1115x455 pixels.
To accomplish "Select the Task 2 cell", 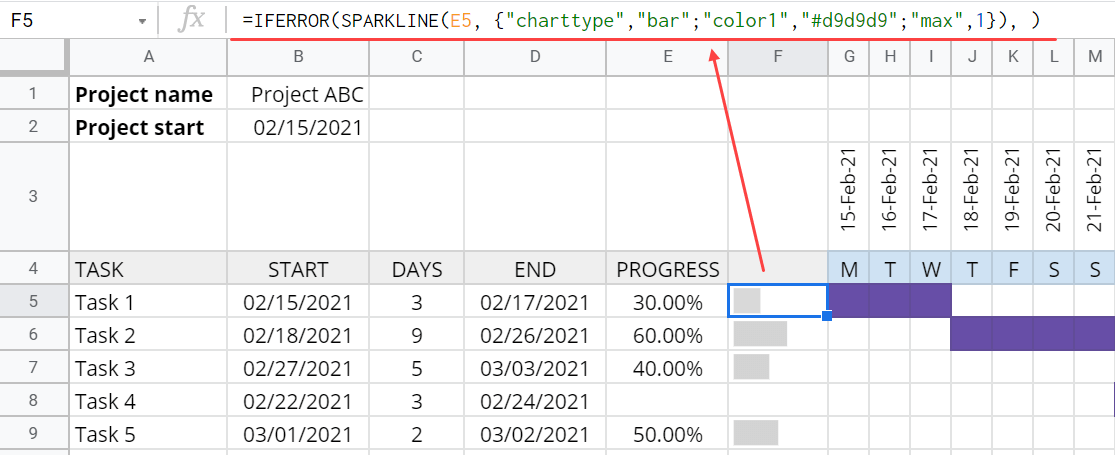I will click(149, 335).
